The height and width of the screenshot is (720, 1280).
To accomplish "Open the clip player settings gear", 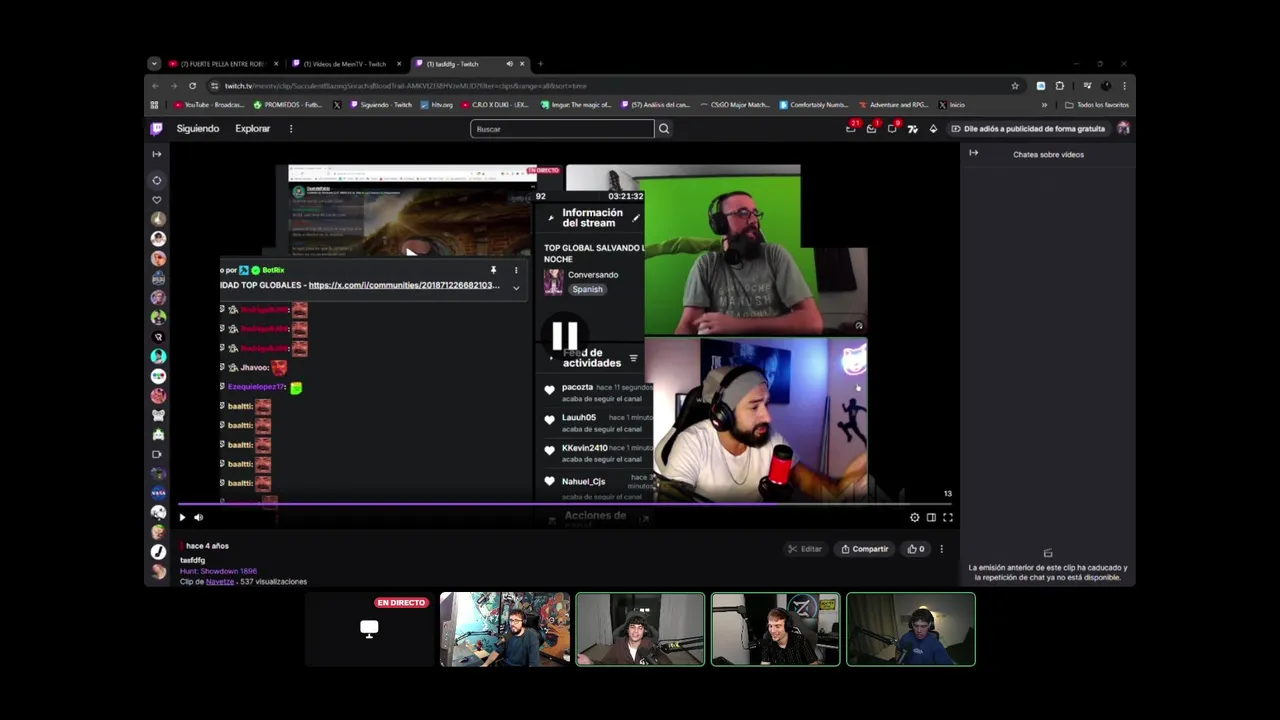I will click(914, 517).
